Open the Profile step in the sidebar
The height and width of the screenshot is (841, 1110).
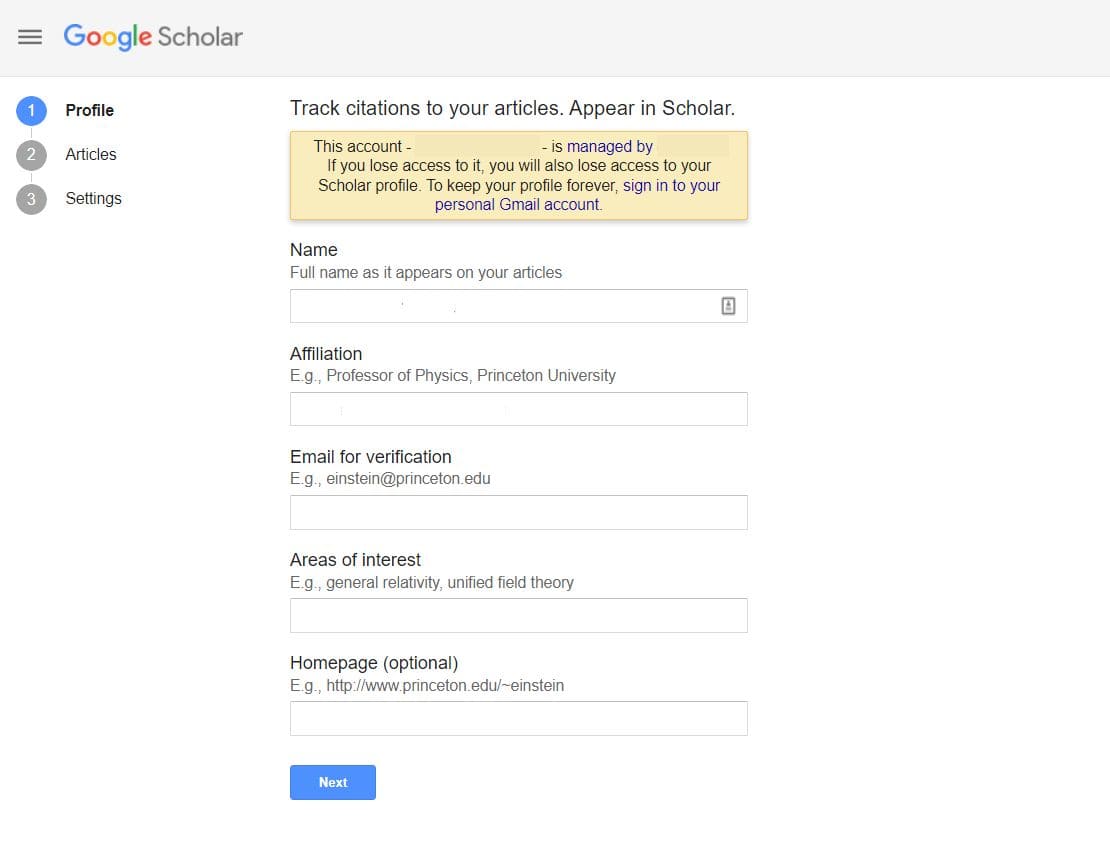point(89,110)
